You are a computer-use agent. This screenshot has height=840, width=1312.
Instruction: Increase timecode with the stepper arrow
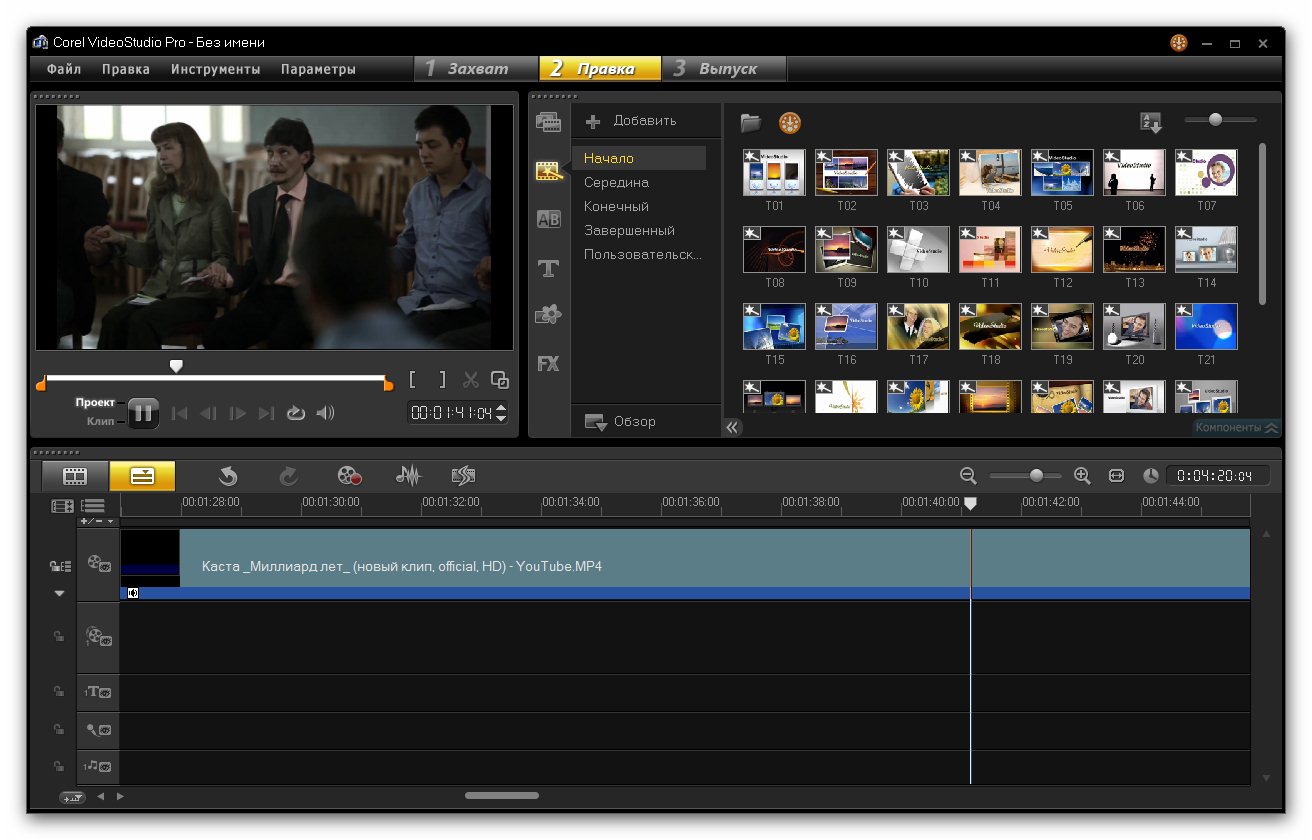(501, 407)
